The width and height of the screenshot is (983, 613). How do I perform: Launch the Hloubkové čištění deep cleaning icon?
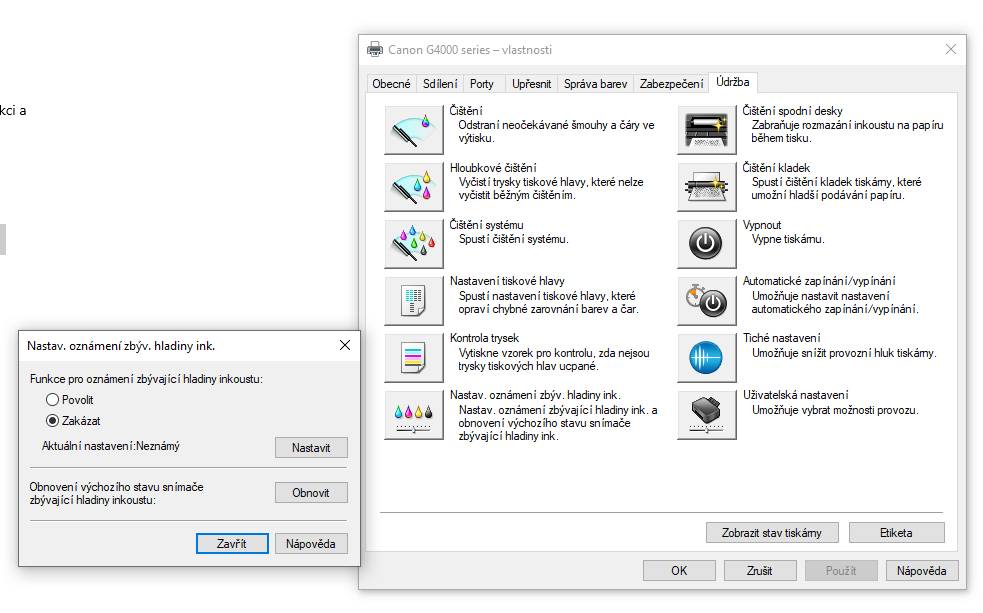[x=414, y=187]
